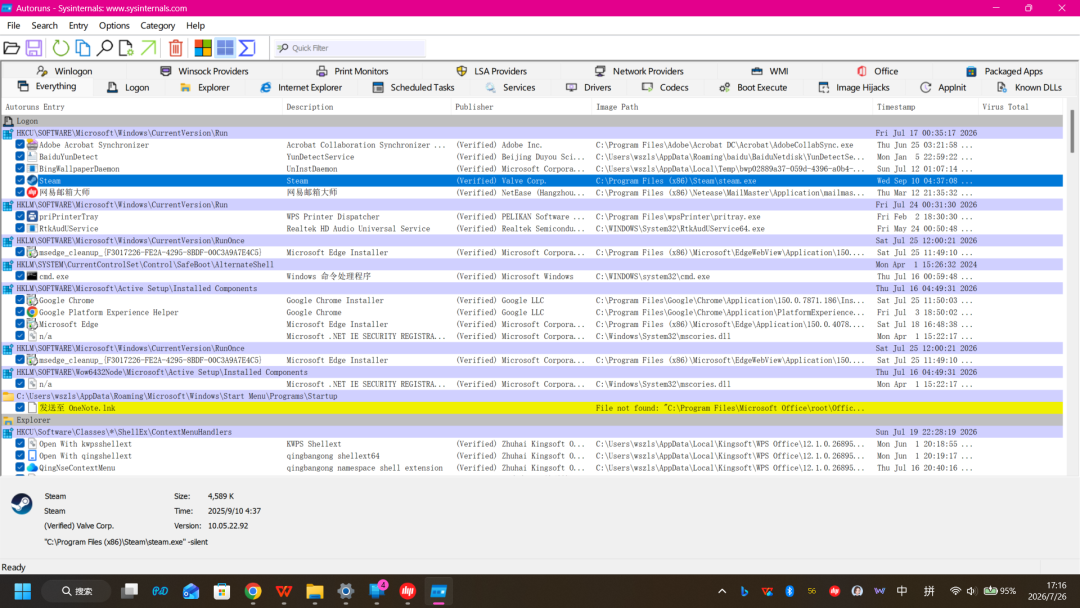Switch to the Scheduled Tasks tab
This screenshot has width=1080, height=608.
click(413, 87)
